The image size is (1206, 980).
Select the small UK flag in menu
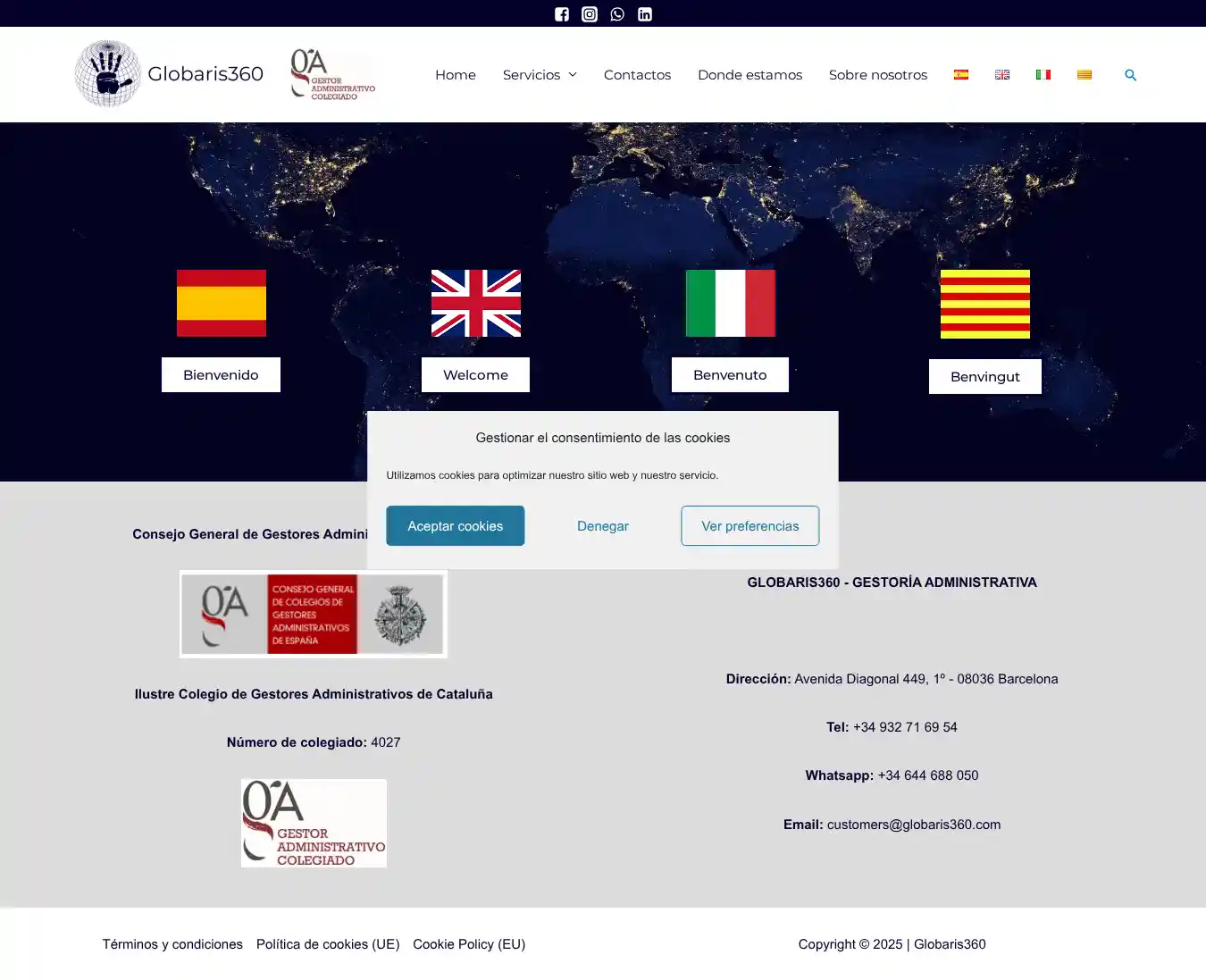1002,75
